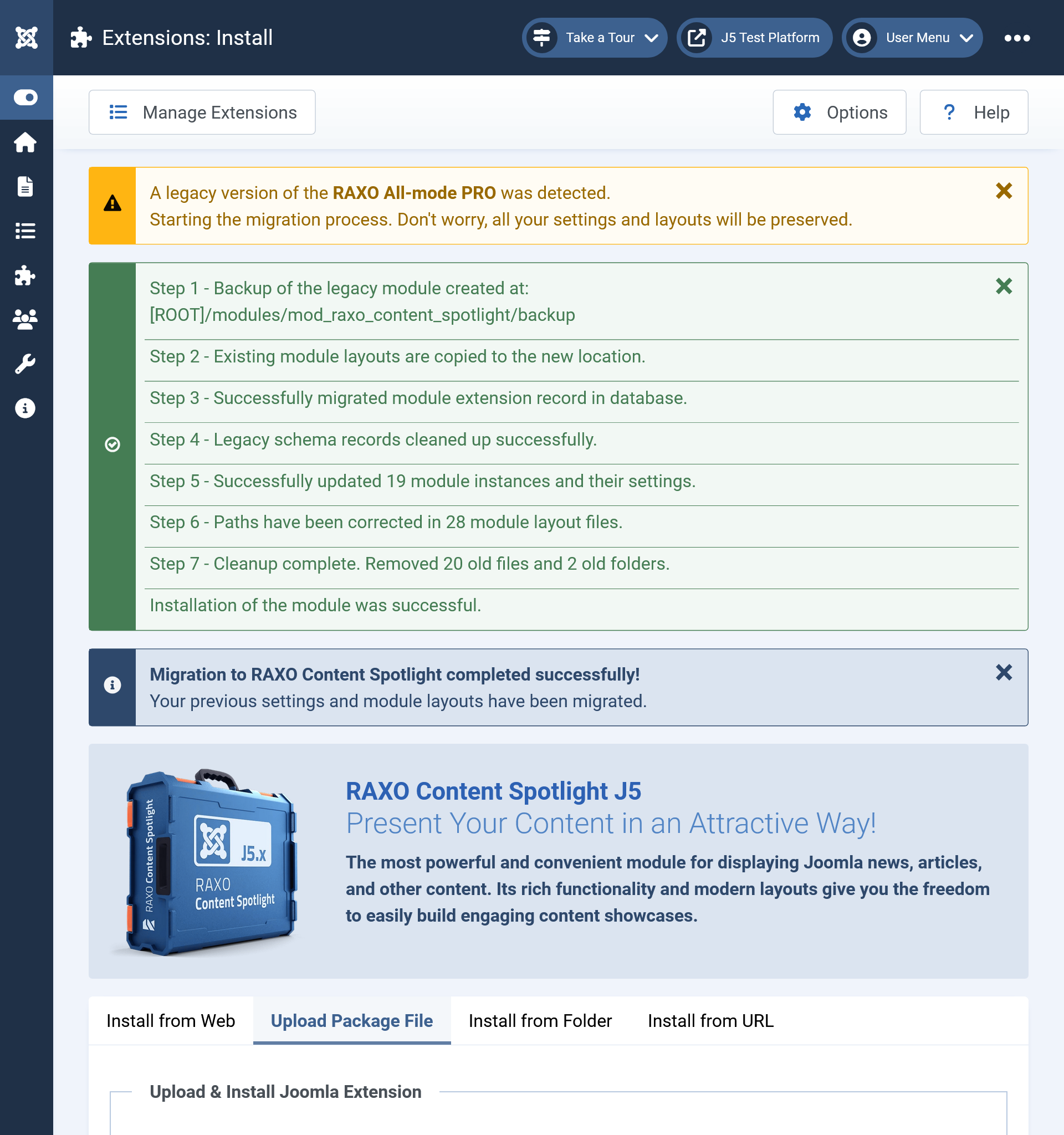Open the Components sidebar puzzle icon
Image resolution: width=1064 pixels, height=1135 pixels.
tap(25, 276)
